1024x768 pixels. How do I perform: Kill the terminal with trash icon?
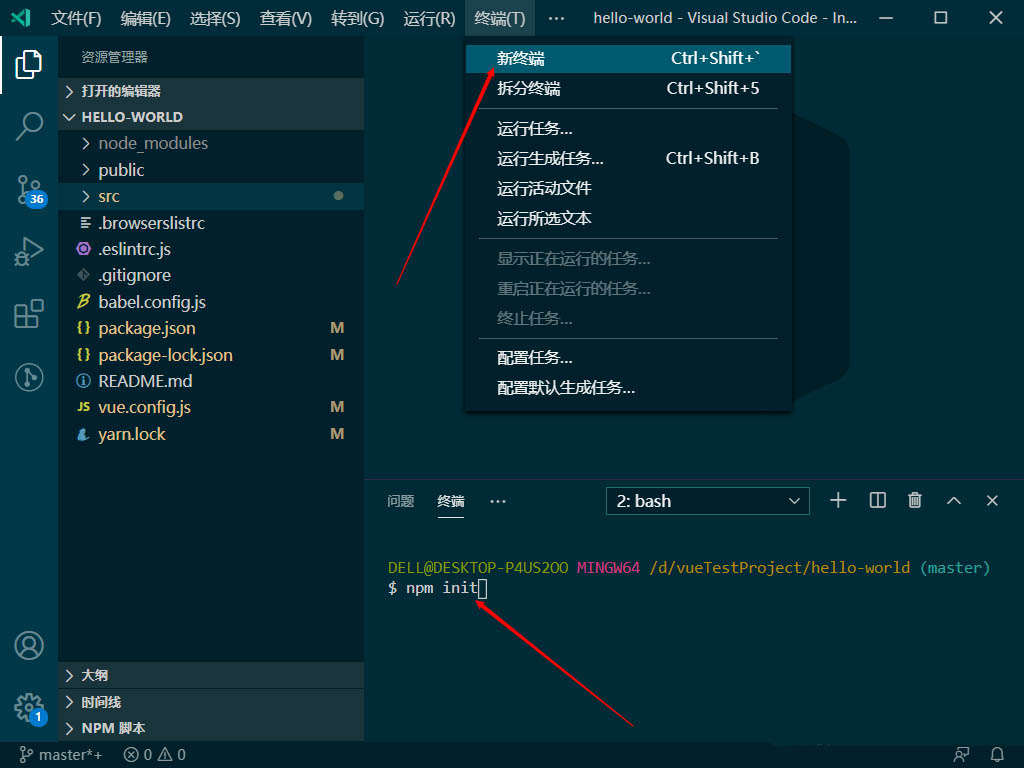(914, 500)
